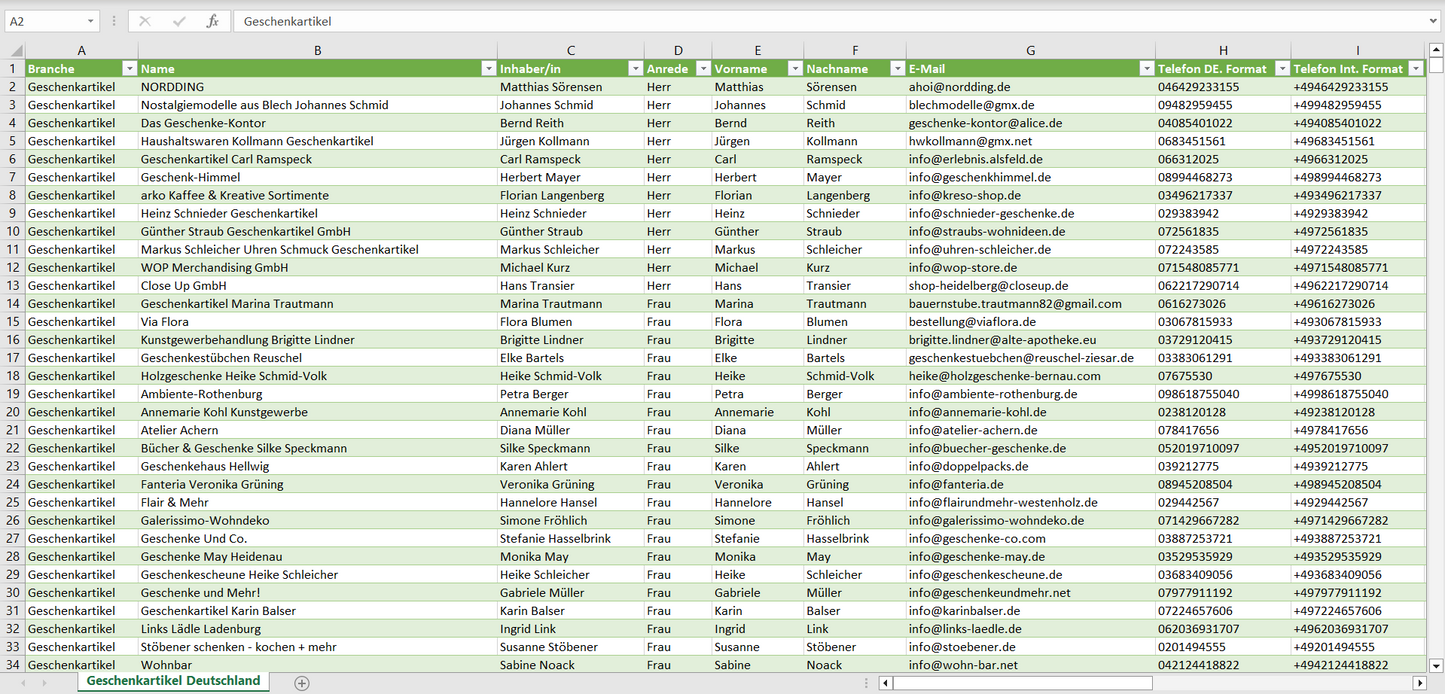This screenshot has height=694, width=1445.
Task: Open the Anrede column filter dropdown
Action: pyautogui.click(x=703, y=69)
